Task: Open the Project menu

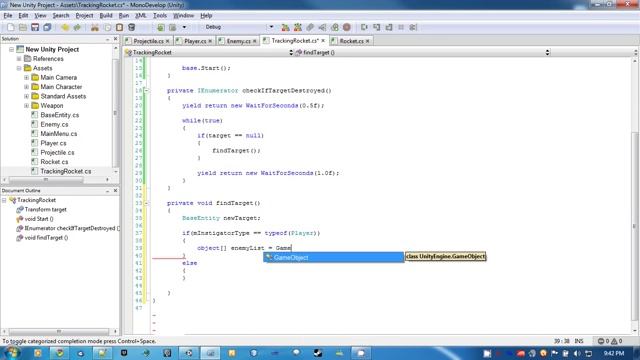Action: pos(84,16)
